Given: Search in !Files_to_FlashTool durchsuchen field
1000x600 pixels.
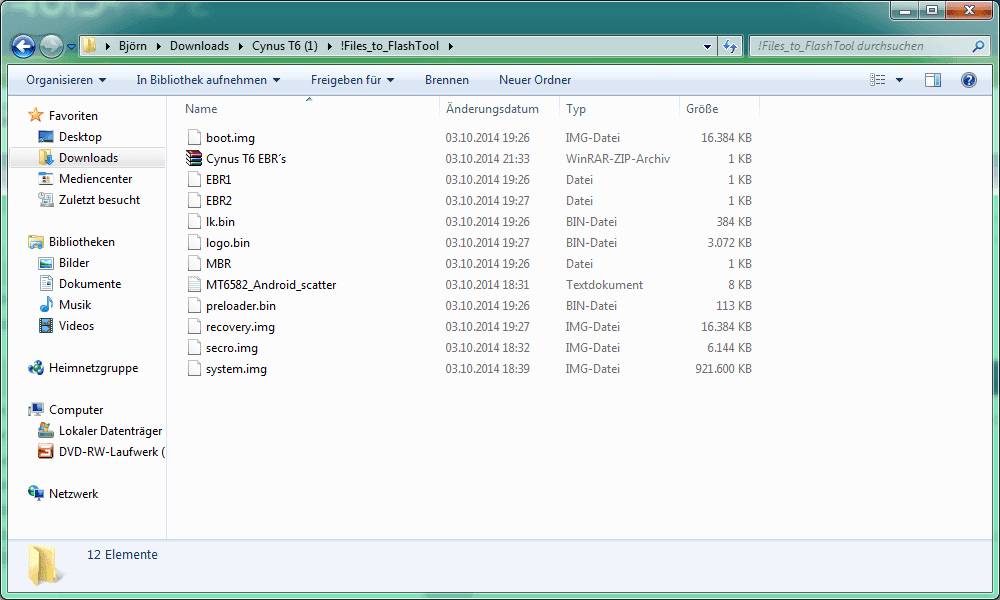Looking at the screenshot, I should pos(862,46).
